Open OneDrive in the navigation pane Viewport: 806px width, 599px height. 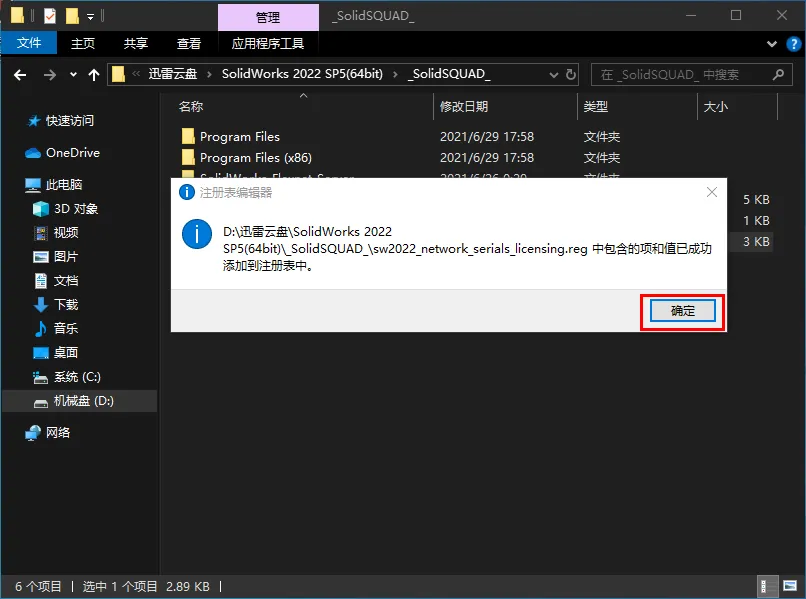click(73, 153)
